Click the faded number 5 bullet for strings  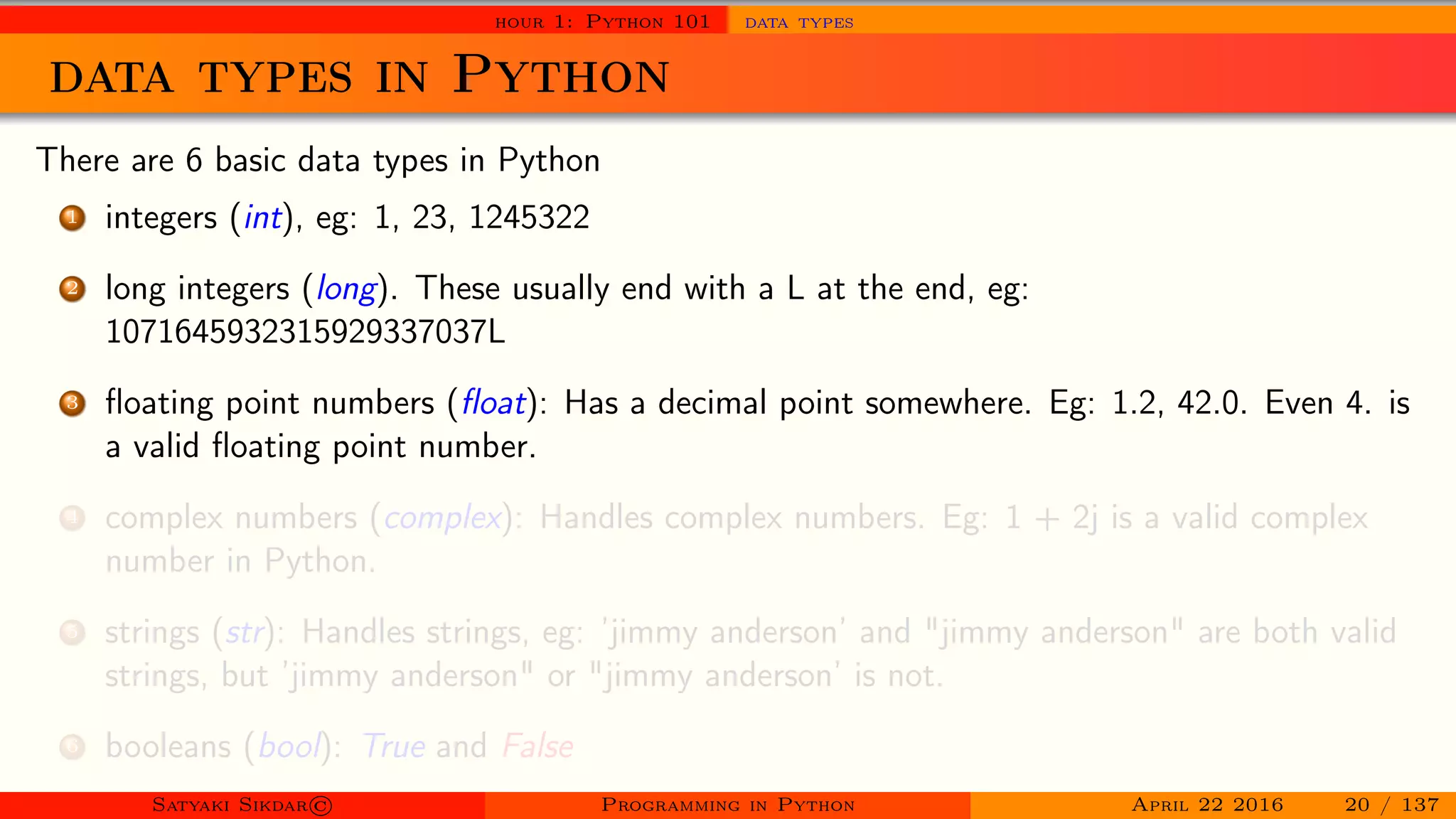pos(72,632)
